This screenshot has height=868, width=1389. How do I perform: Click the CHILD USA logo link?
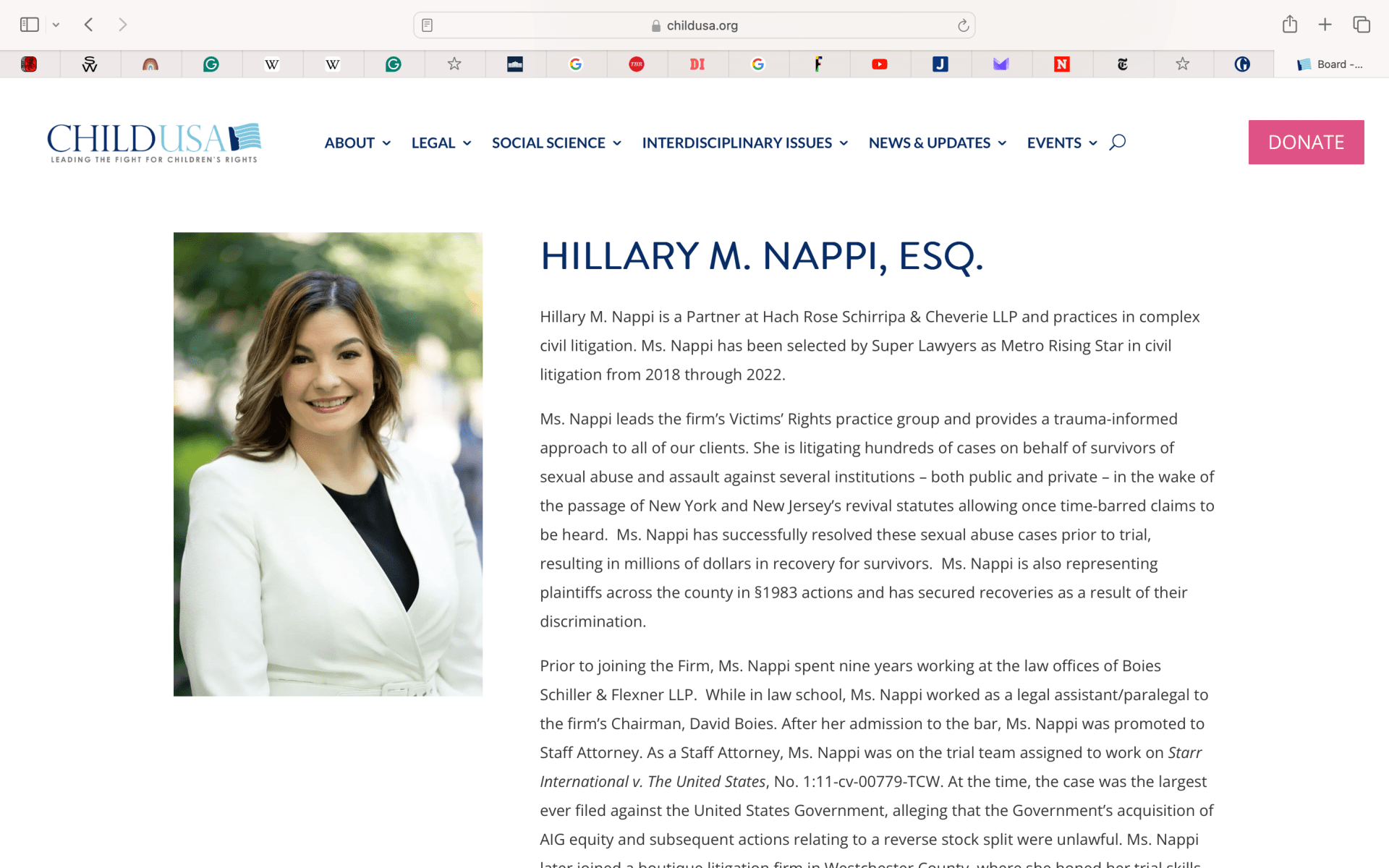[x=153, y=142]
